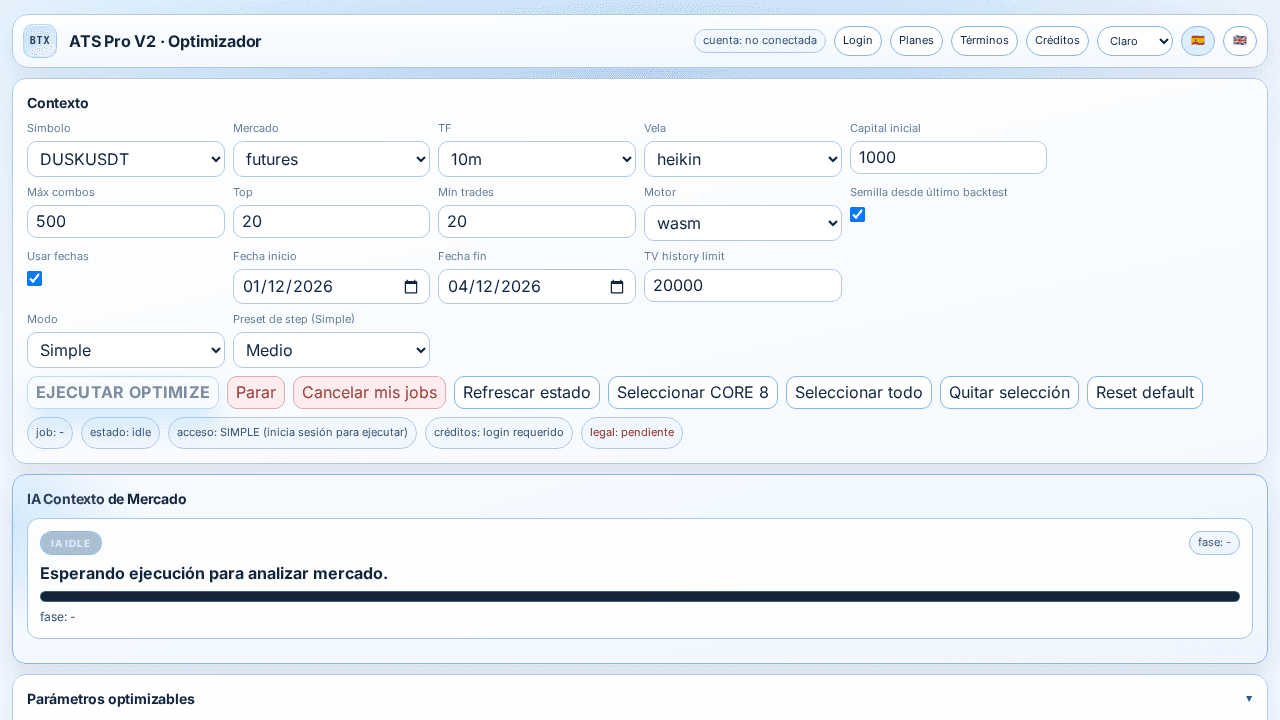Open the Planes menu item
Screen dimensions: 1280x720
915,40
